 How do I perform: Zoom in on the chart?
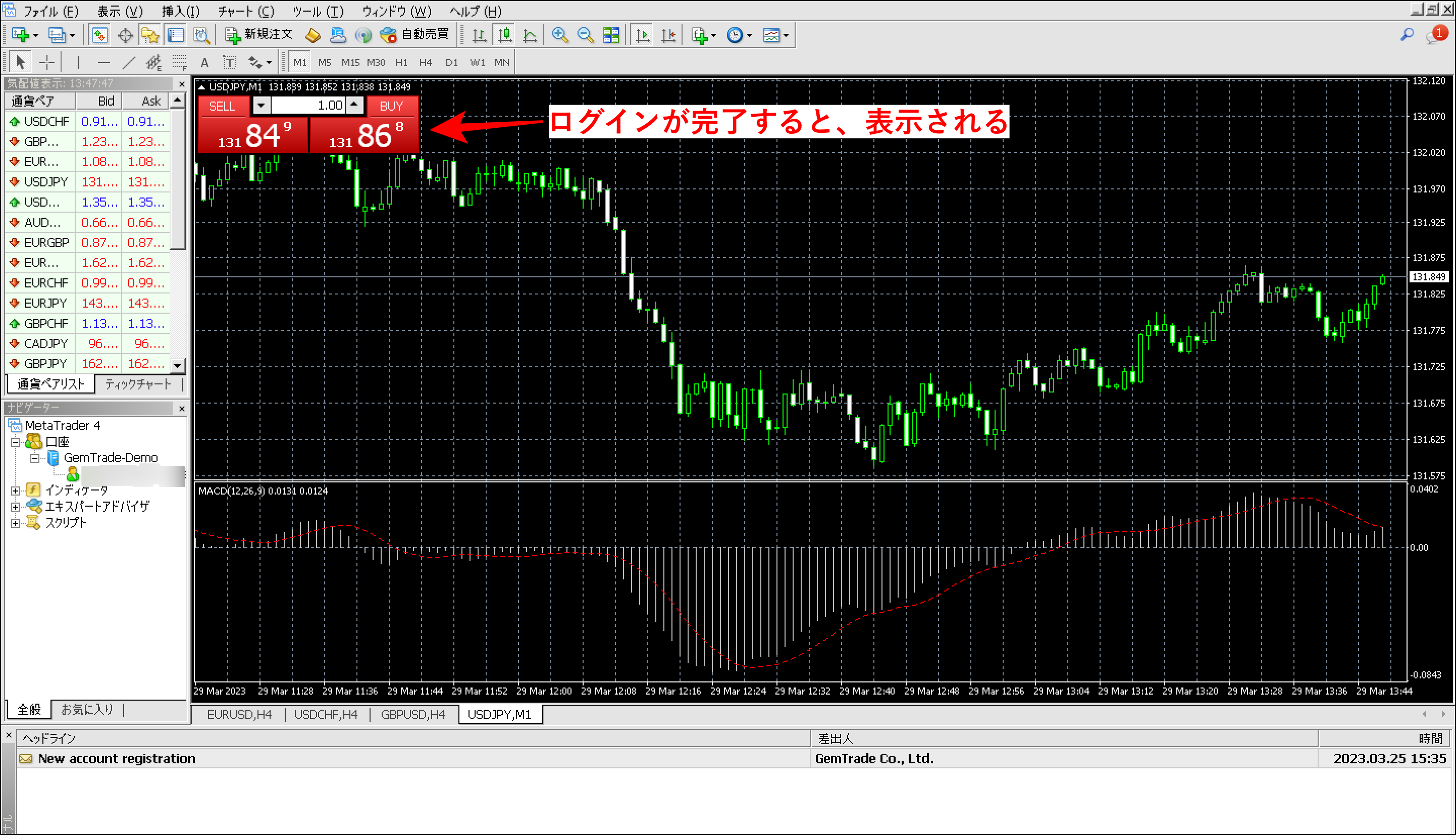[x=560, y=35]
